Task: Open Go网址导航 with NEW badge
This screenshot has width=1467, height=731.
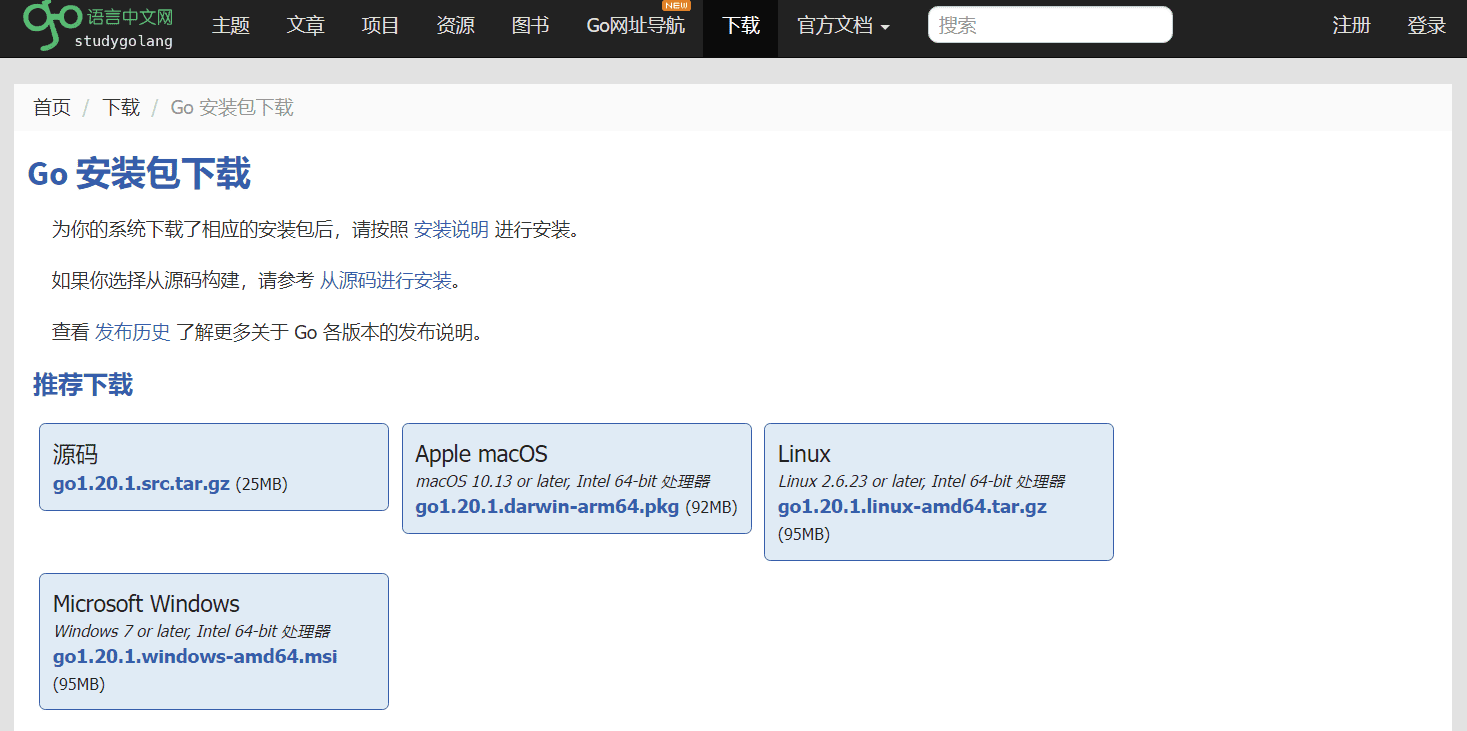Action: click(635, 26)
